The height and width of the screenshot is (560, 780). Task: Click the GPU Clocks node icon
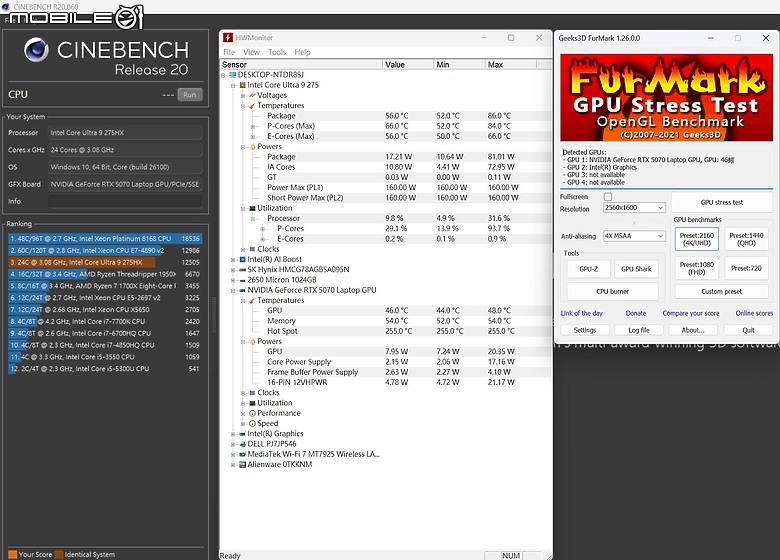[x=252, y=392]
